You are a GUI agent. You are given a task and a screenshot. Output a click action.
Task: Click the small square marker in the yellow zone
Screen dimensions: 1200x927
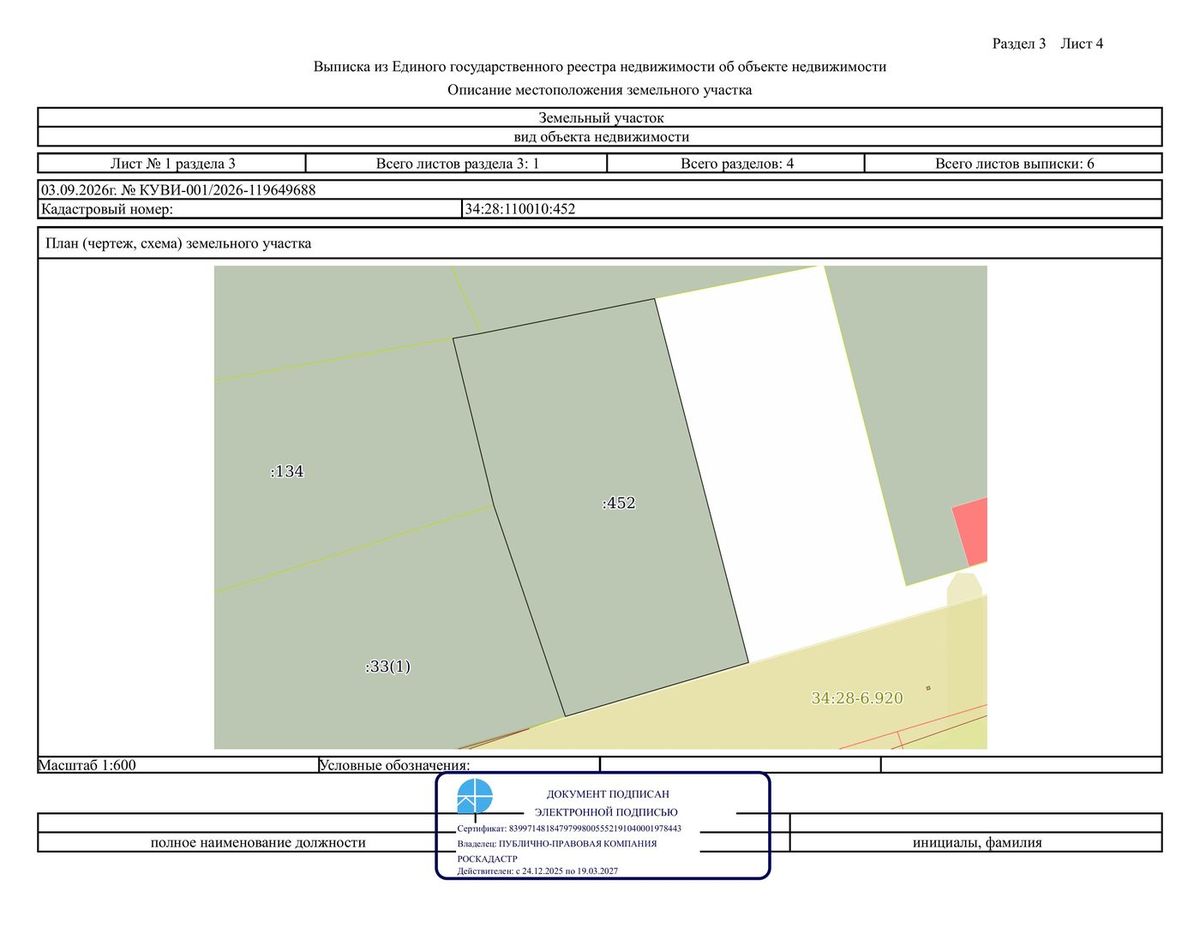click(x=928, y=687)
